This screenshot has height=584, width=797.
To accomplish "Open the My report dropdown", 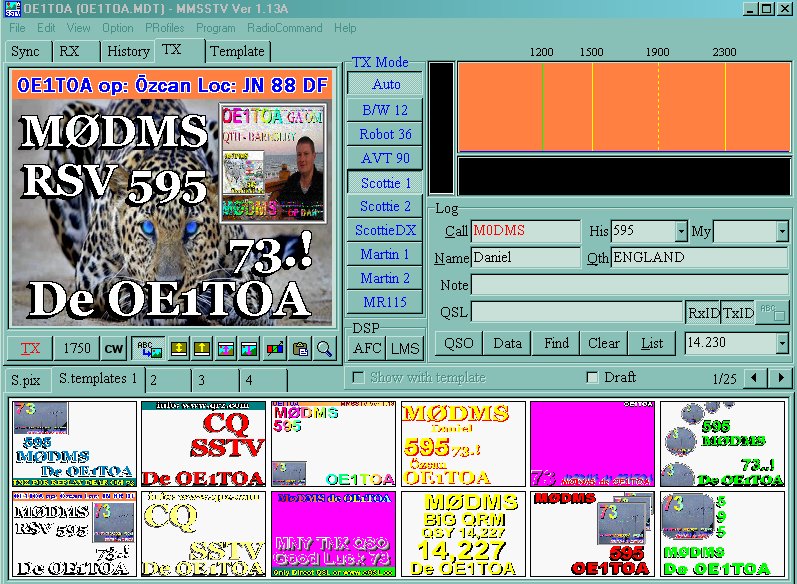I will click(781, 231).
